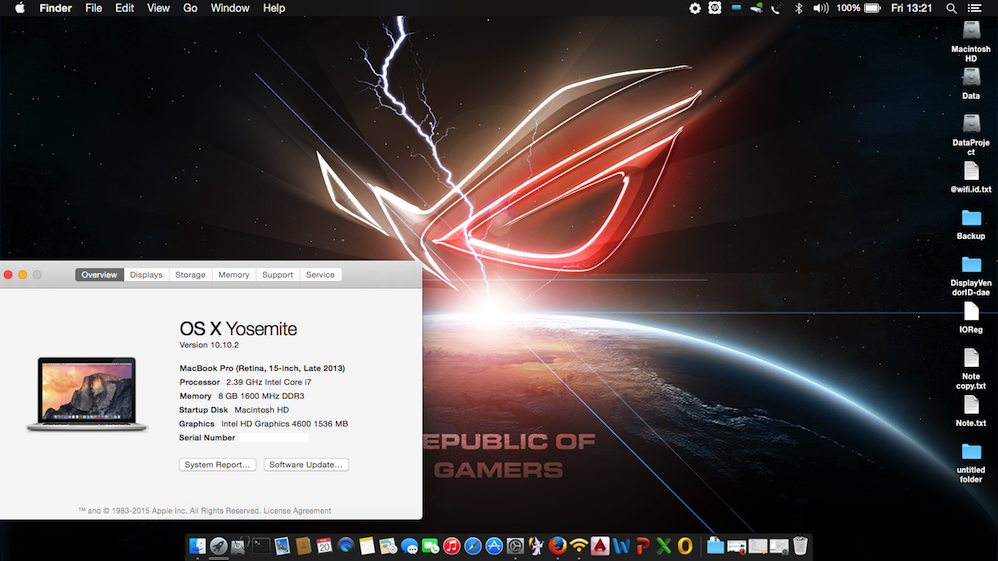This screenshot has height=561, width=998.
Task: Open the License Agreement link
Action: (x=298, y=511)
